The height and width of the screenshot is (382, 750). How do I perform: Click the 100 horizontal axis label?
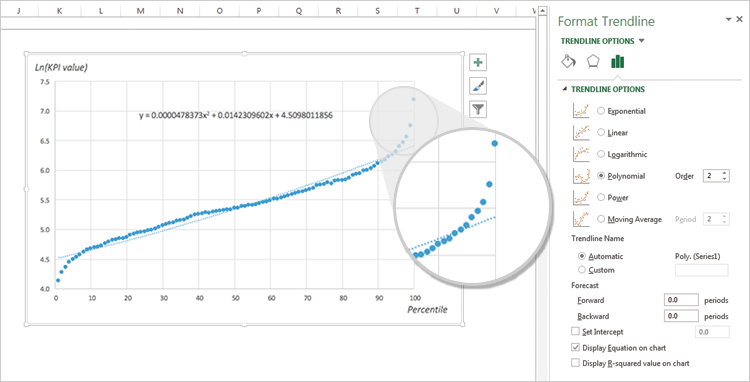415,297
